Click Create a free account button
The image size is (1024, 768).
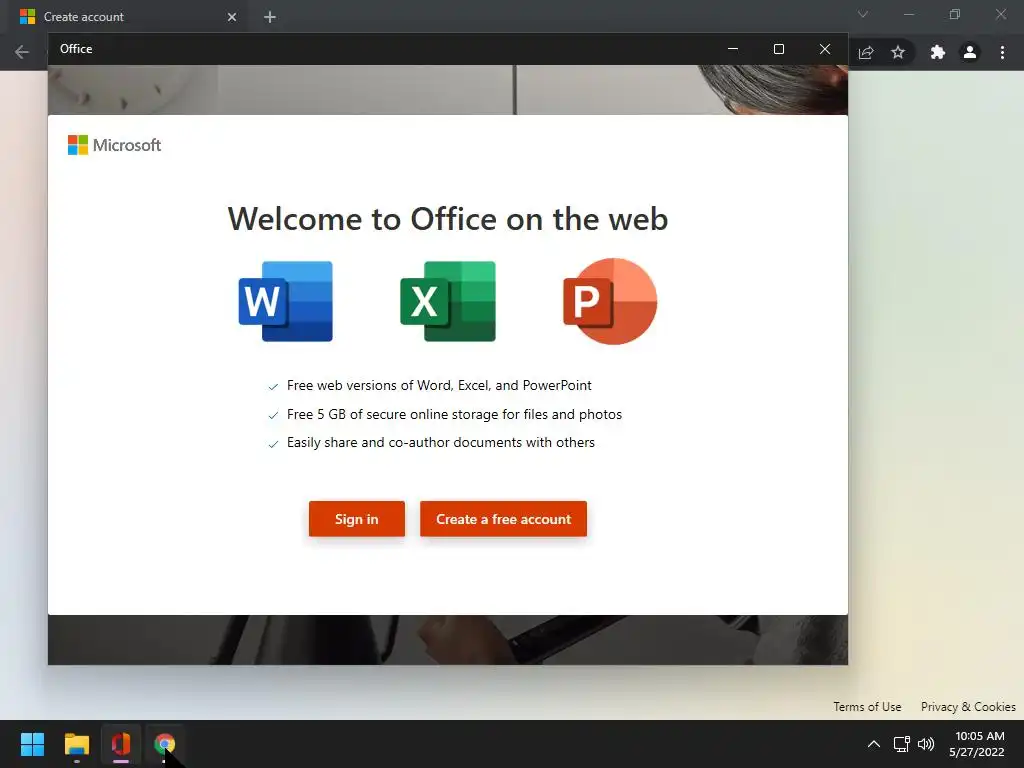tap(504, 519)
